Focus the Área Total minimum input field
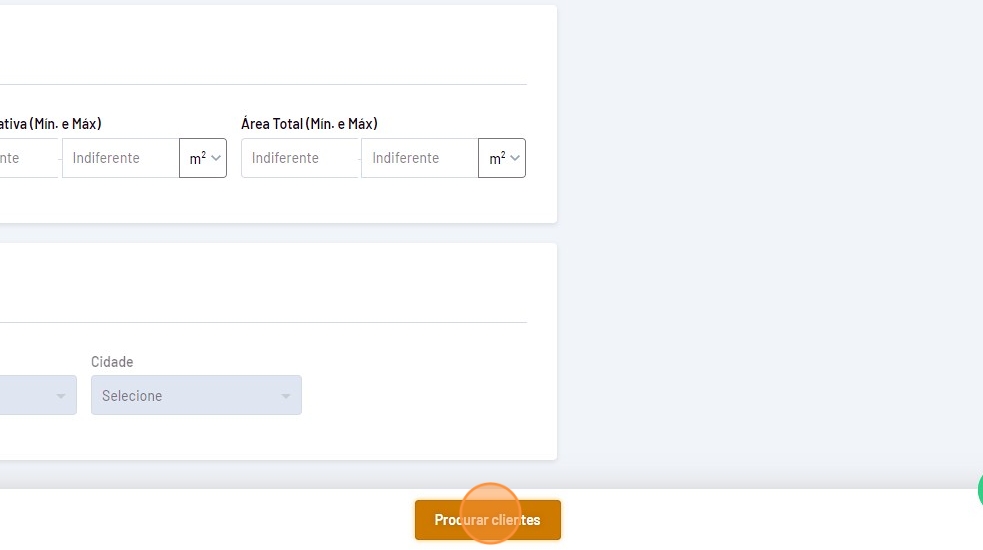 [x=300, y=158]
